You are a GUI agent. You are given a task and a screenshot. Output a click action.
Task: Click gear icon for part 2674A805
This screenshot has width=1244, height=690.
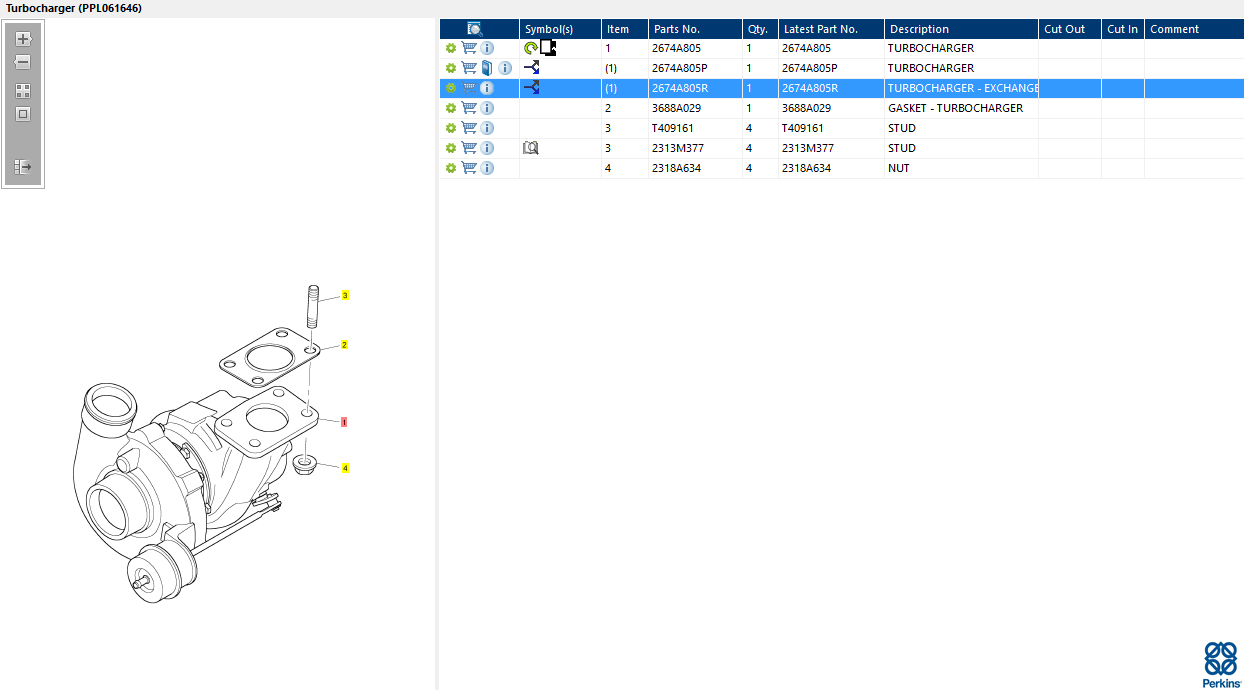[451, 48]
